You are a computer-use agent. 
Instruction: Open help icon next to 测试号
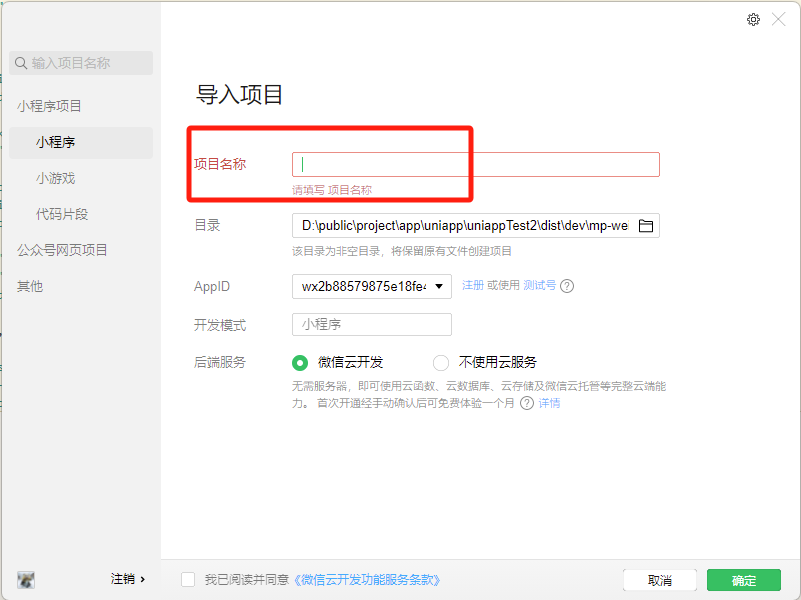point(567,286)
